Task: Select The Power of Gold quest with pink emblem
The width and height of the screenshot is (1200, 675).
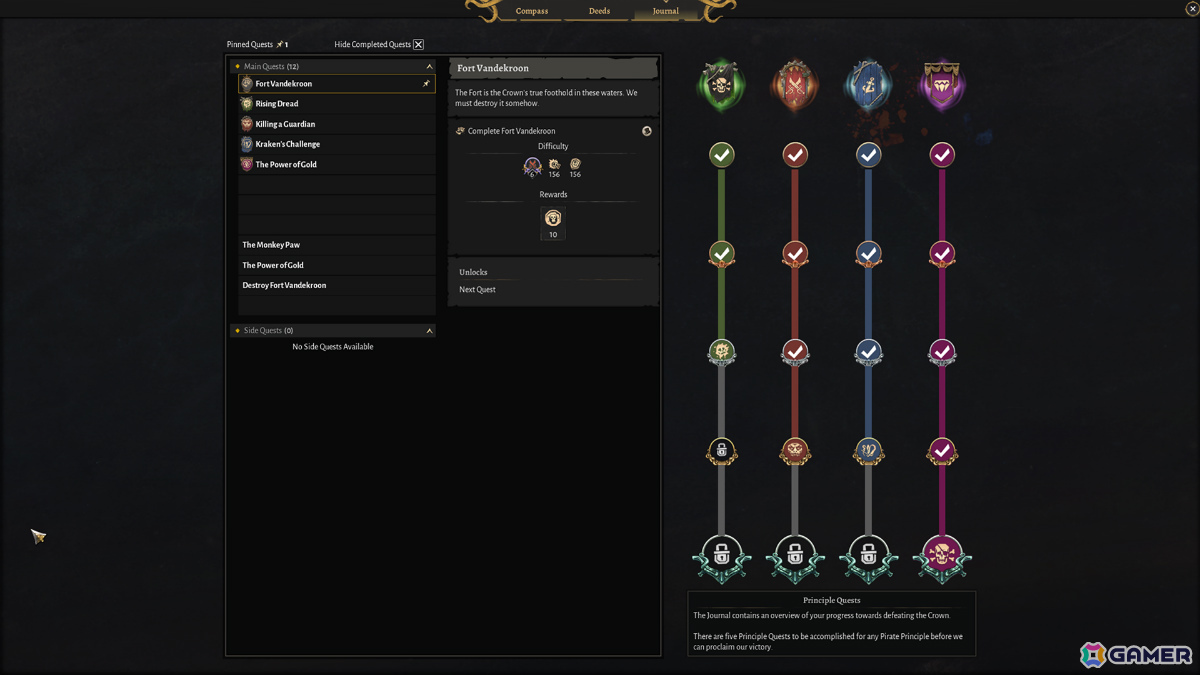Action: point(337,164)
